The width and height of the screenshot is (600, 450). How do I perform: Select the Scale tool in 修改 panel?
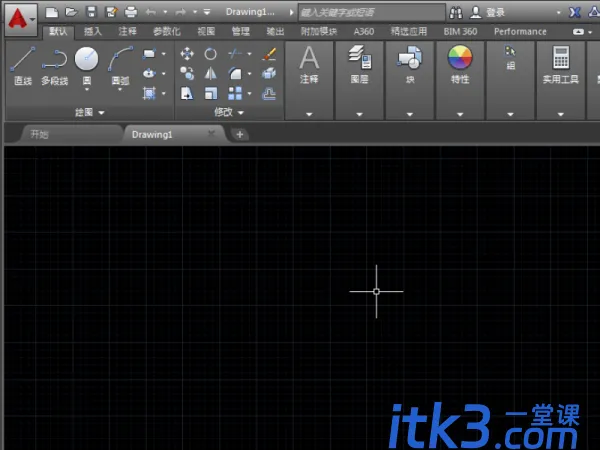point(210,93)
